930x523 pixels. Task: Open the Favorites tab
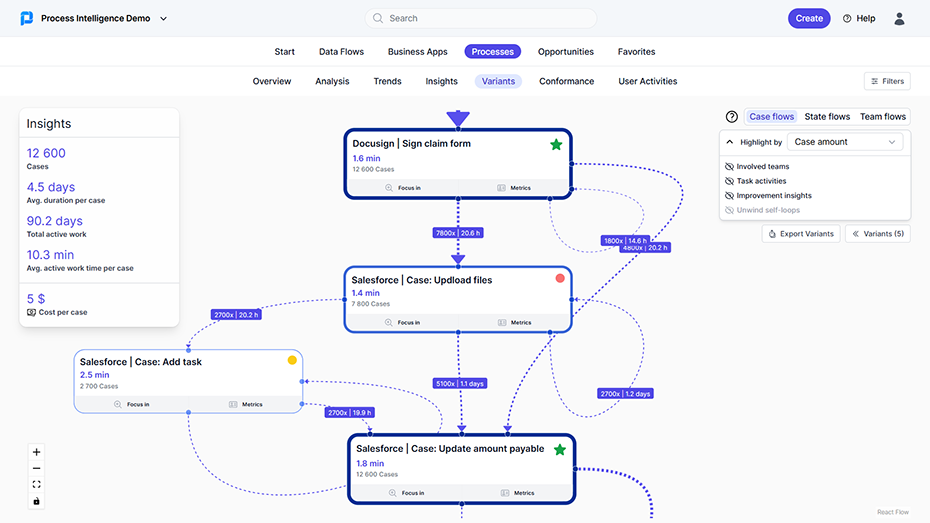coord(636,52)
